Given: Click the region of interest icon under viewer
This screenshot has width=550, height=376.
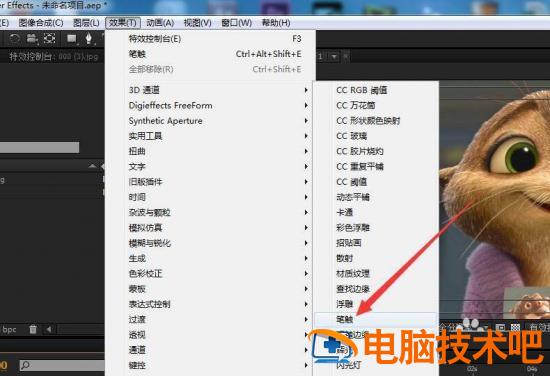Looking at the screenshot, I should tap(501, 328).
